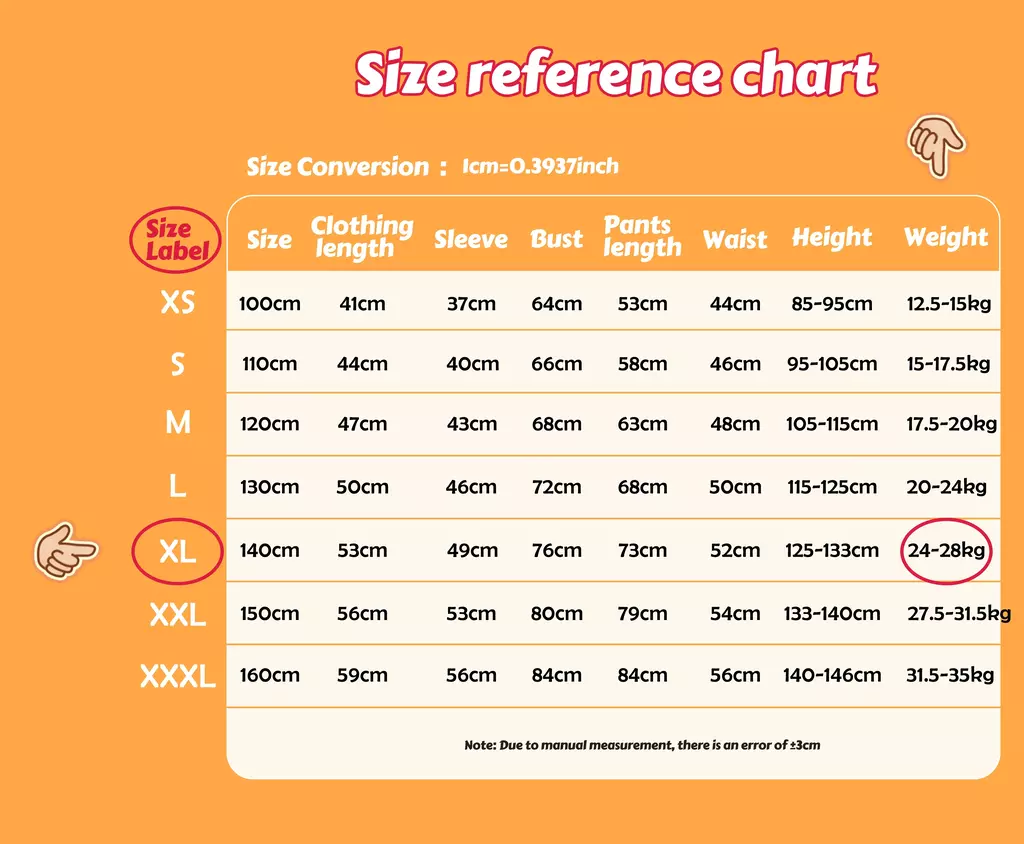Screen dimensions: 1024x844
Task: Click the manual measurement error note
Action: coord(642,745)
